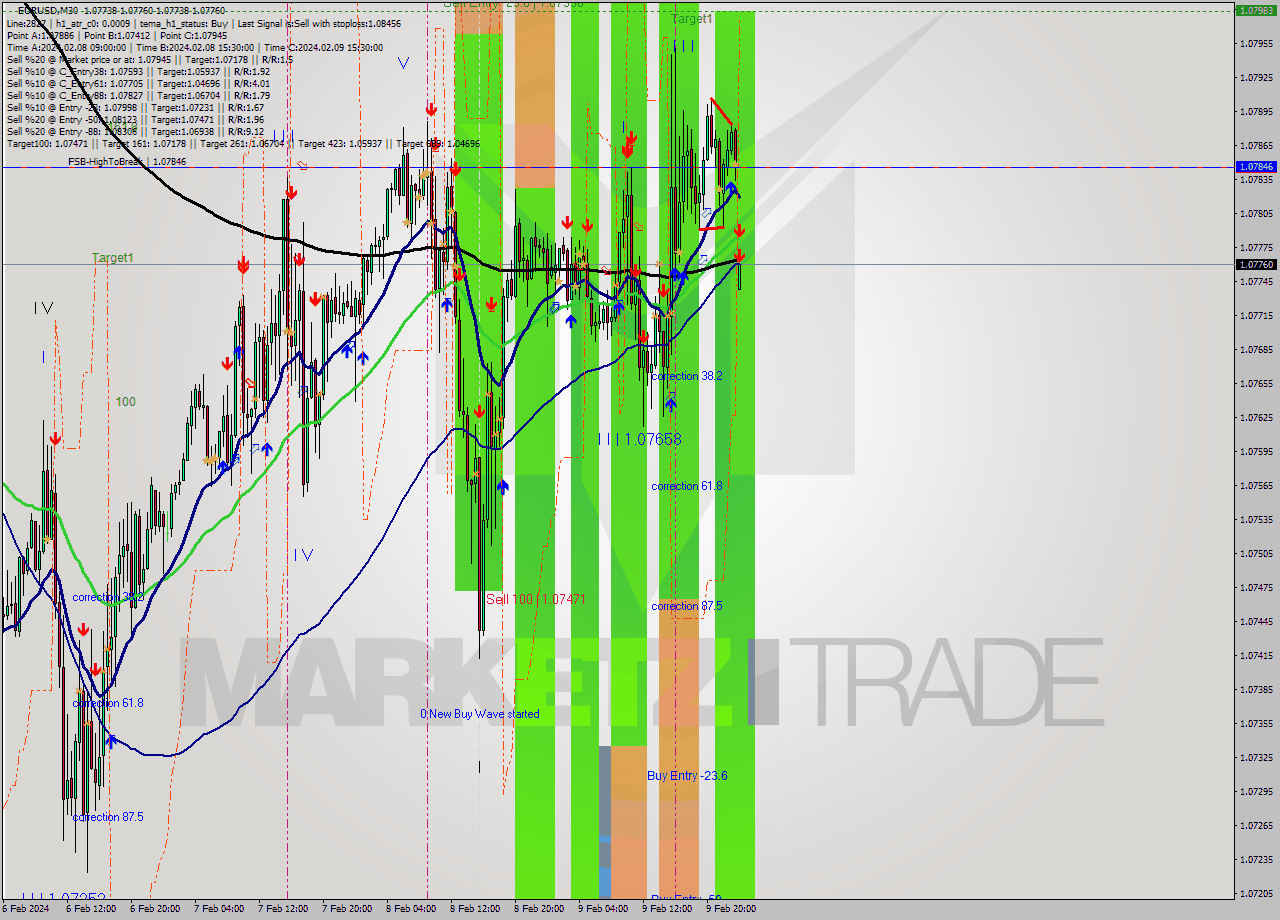The height and width of the screenshot is (920, 1280).
Task: Click the 1.07295 price axis label
Action: pos(1256,791)
